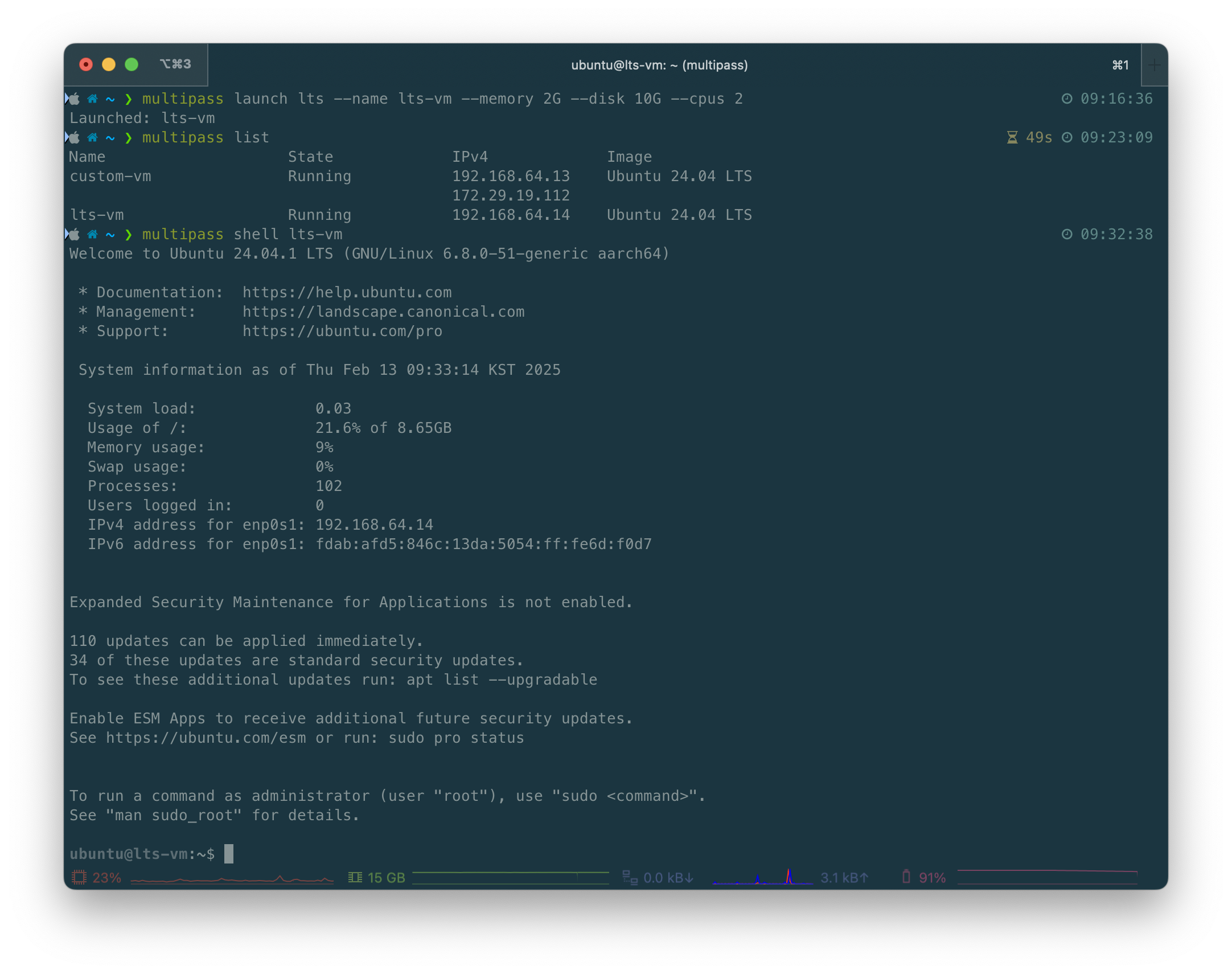Screen dimensions: 1232x974
Task: Minimize the window with the yellow button
Action: (109, 64)
